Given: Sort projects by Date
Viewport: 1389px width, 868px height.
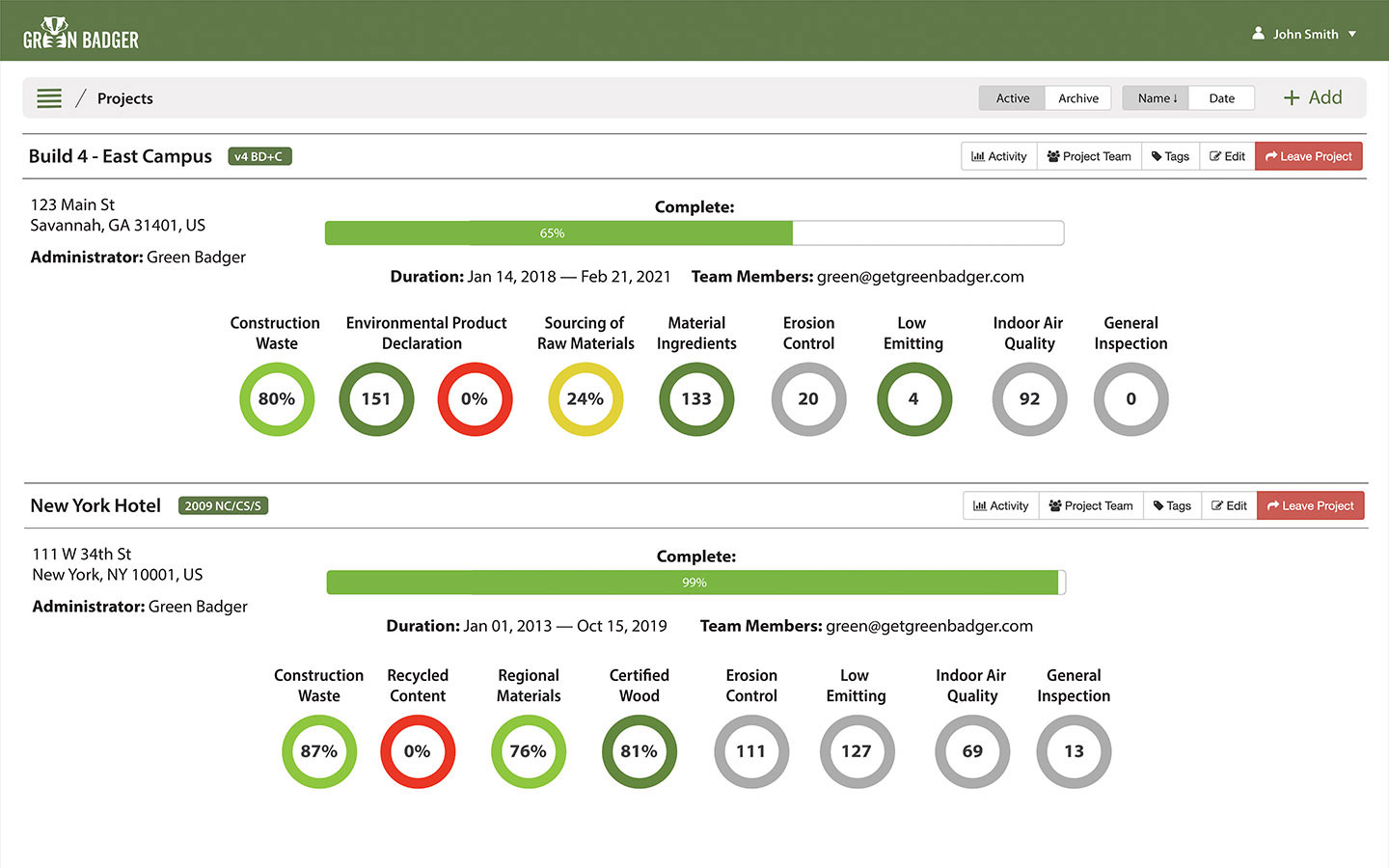Looking at the screenshot, I should [x=1221, y=98].
